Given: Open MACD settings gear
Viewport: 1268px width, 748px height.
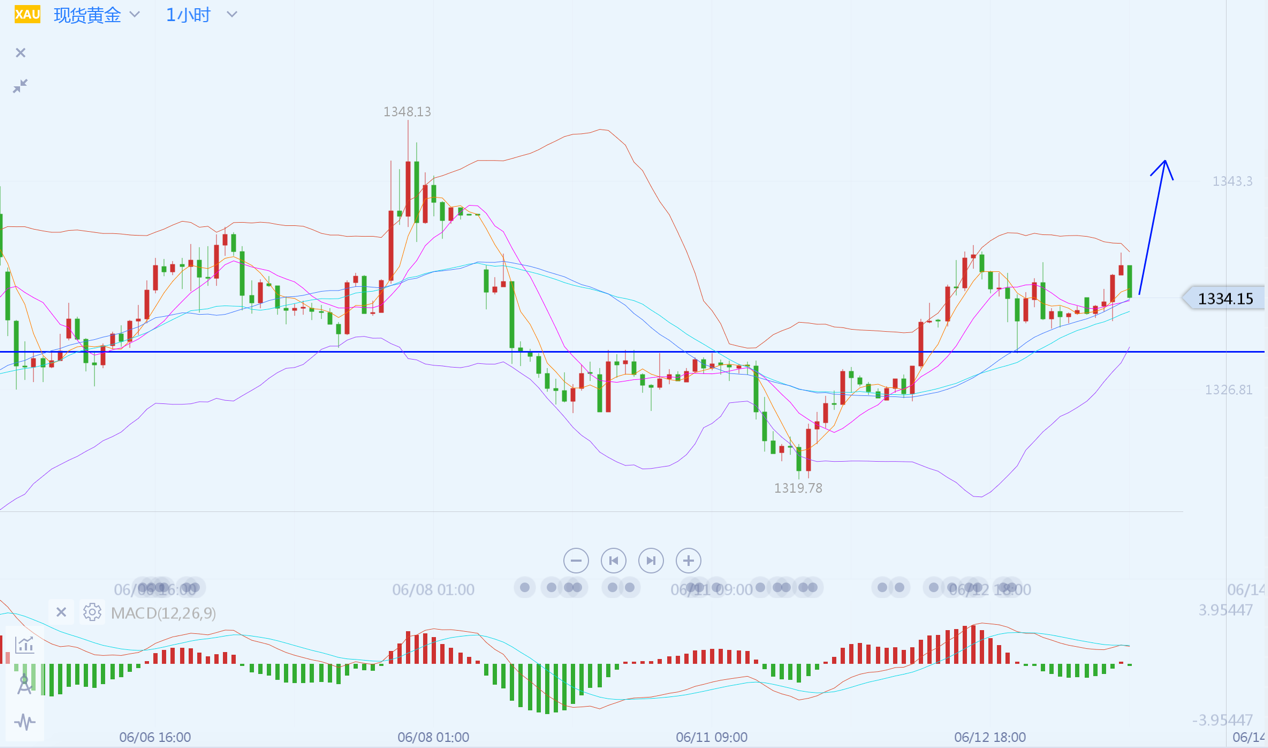Looking at the screenshot, I should pyautogui.click(x=92, y=612).
